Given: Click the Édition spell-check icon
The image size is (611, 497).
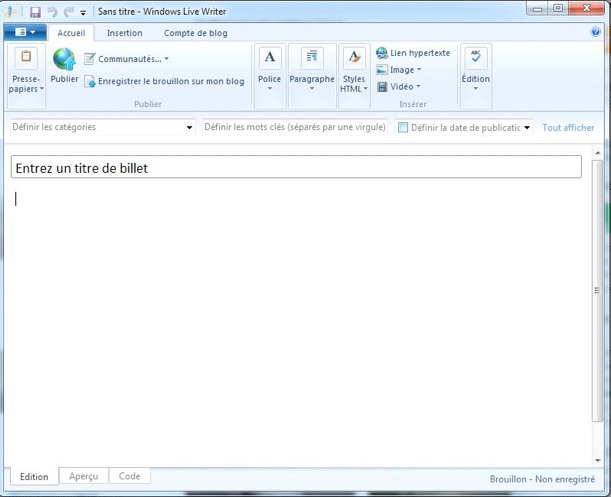Looking at the screenshot, I should 476,57.
